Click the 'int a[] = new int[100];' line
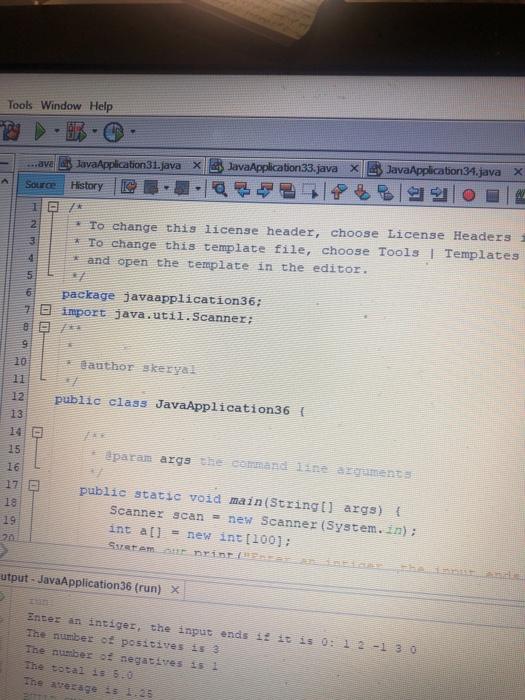 [x=200, y=535]
